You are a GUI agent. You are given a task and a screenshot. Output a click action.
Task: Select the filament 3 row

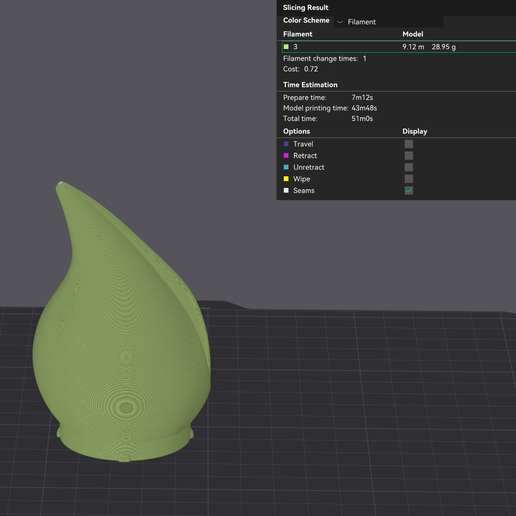click(399, 47)
